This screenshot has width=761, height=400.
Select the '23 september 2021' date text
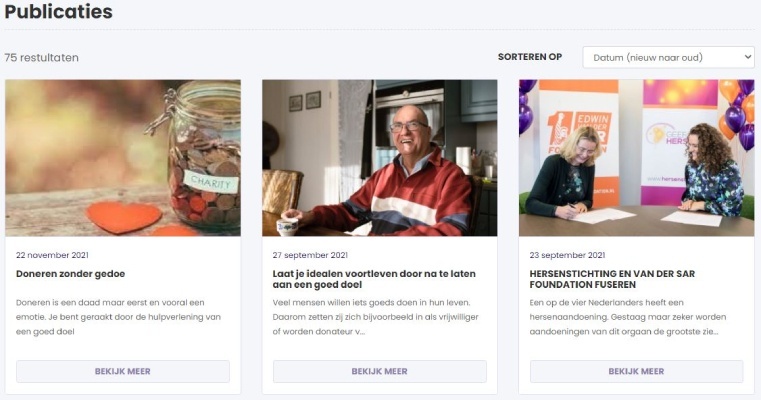(x=567, y=255)
